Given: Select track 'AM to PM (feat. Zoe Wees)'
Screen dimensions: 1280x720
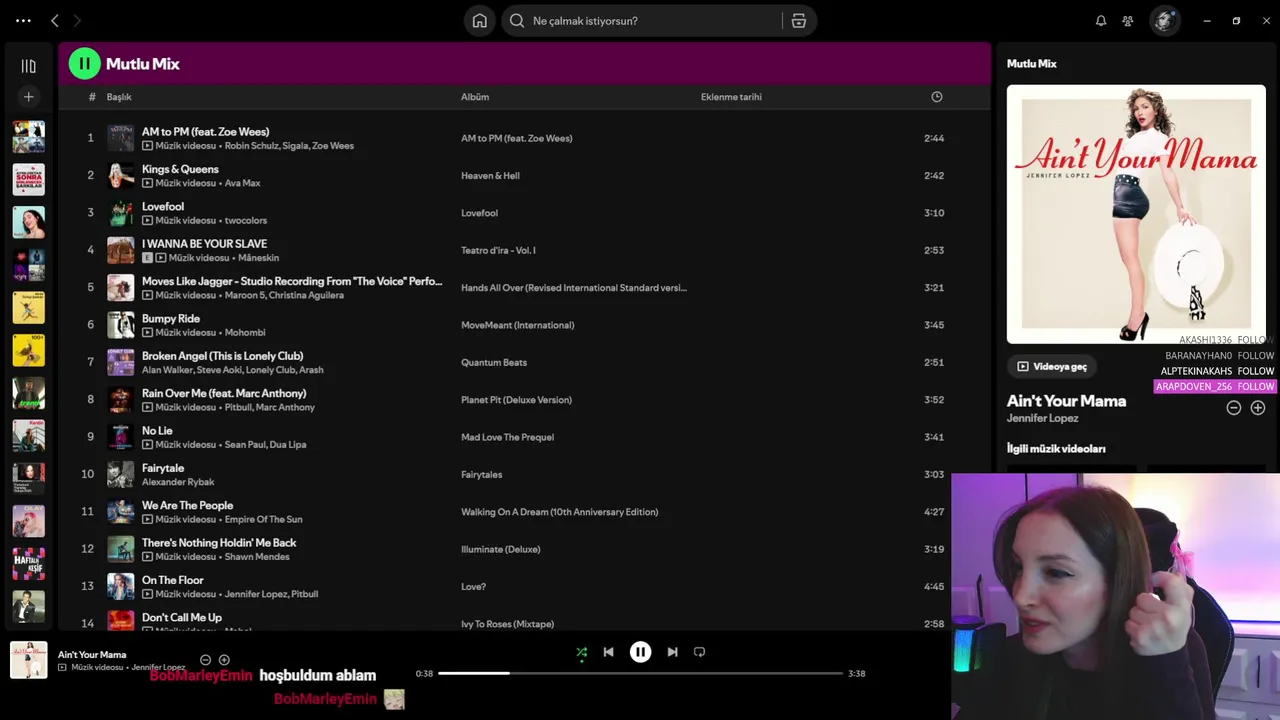Looking at the screenshot, I should (205, 132).
